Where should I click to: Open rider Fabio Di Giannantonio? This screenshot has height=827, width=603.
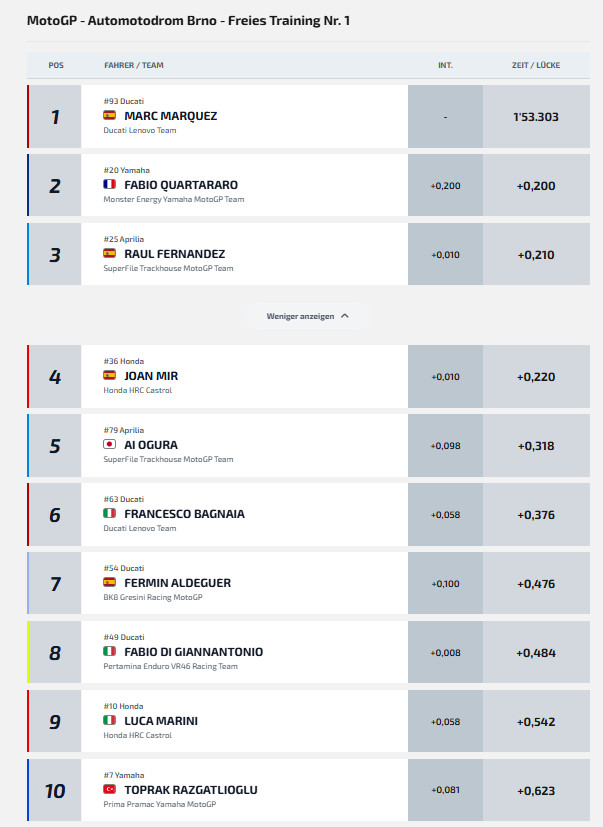(x=193, y=652)
